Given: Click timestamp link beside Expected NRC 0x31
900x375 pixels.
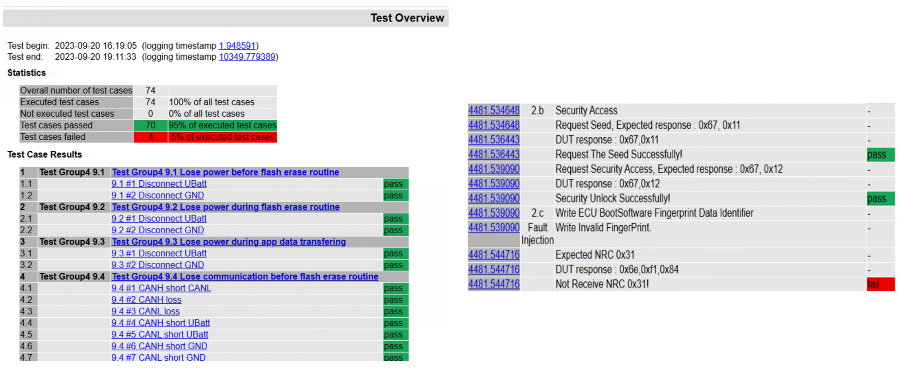Looking at the screenshot, I should point(494,254).
